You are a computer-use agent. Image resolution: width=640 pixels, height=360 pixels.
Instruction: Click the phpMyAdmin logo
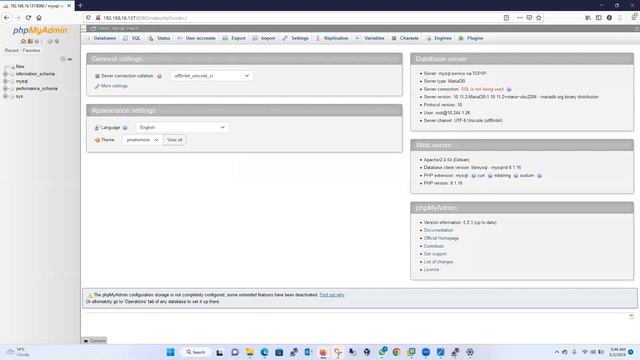[x=40, y=30]
